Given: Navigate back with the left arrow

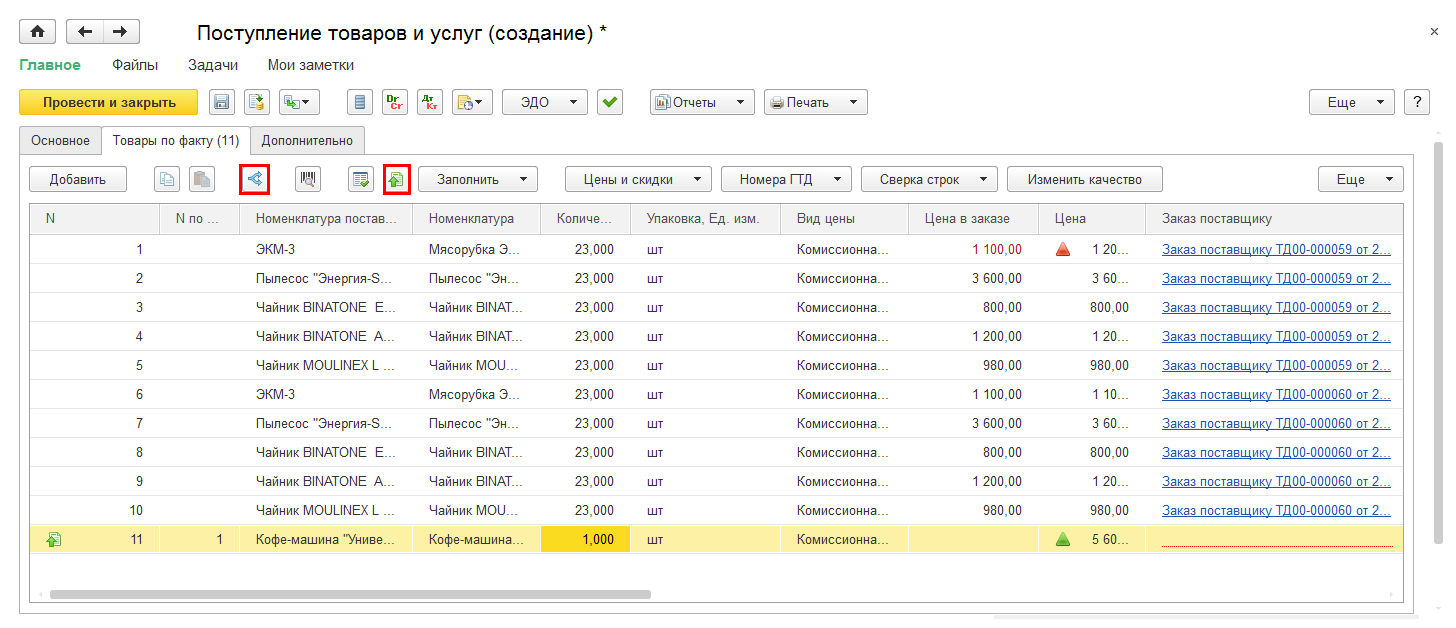Looking at the screenshot, I should coord(85,32).
